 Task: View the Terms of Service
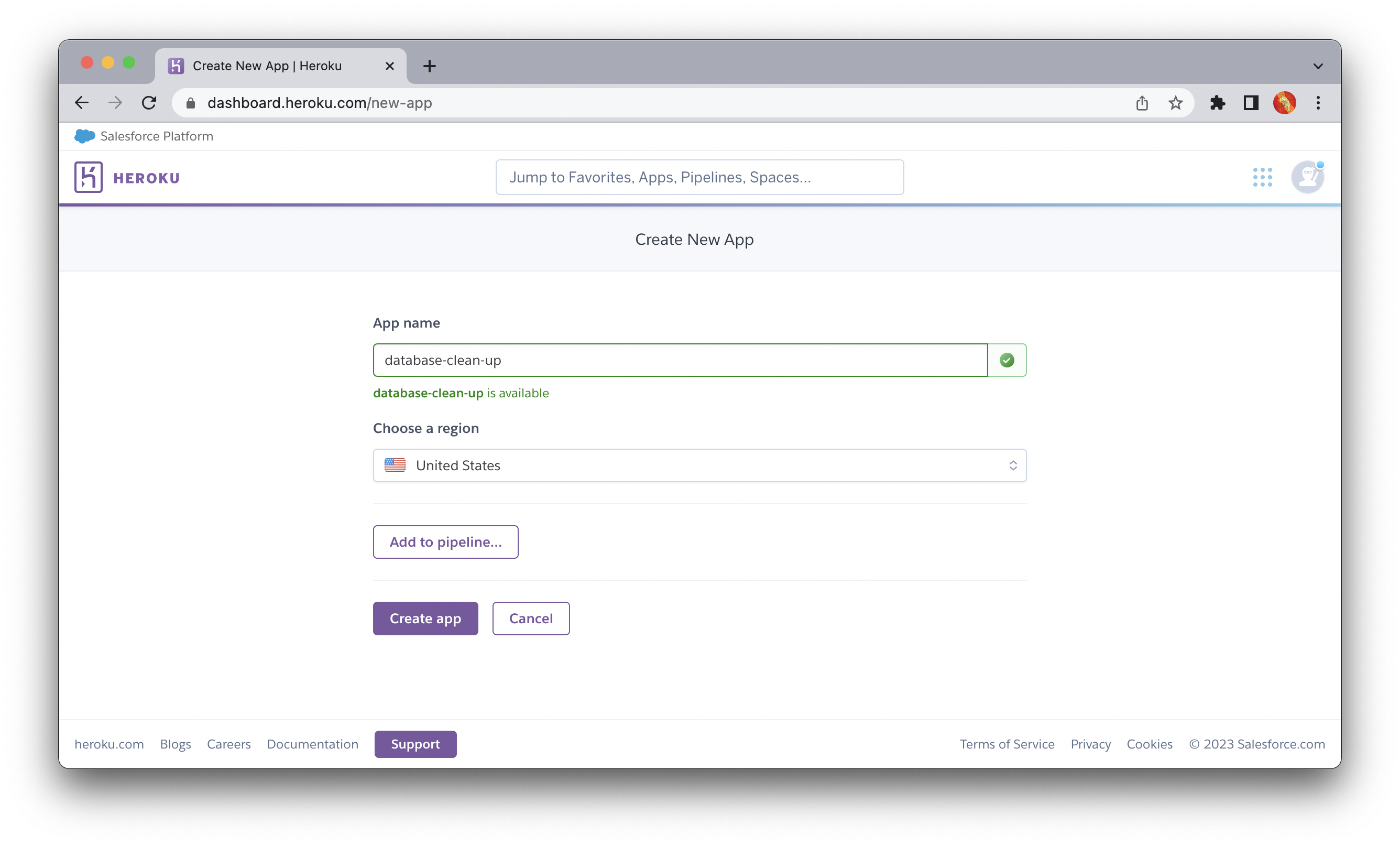click(x=1007, y=744)
